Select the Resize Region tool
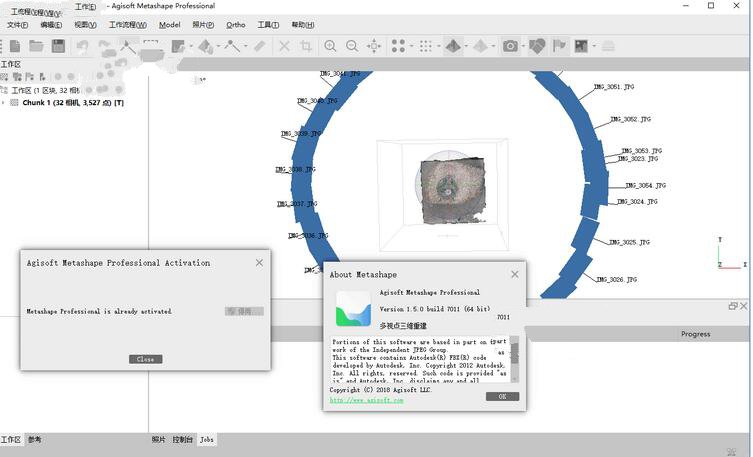Image resolution: width=753 pixels, height=457 pixels. (x=178, y=46)
